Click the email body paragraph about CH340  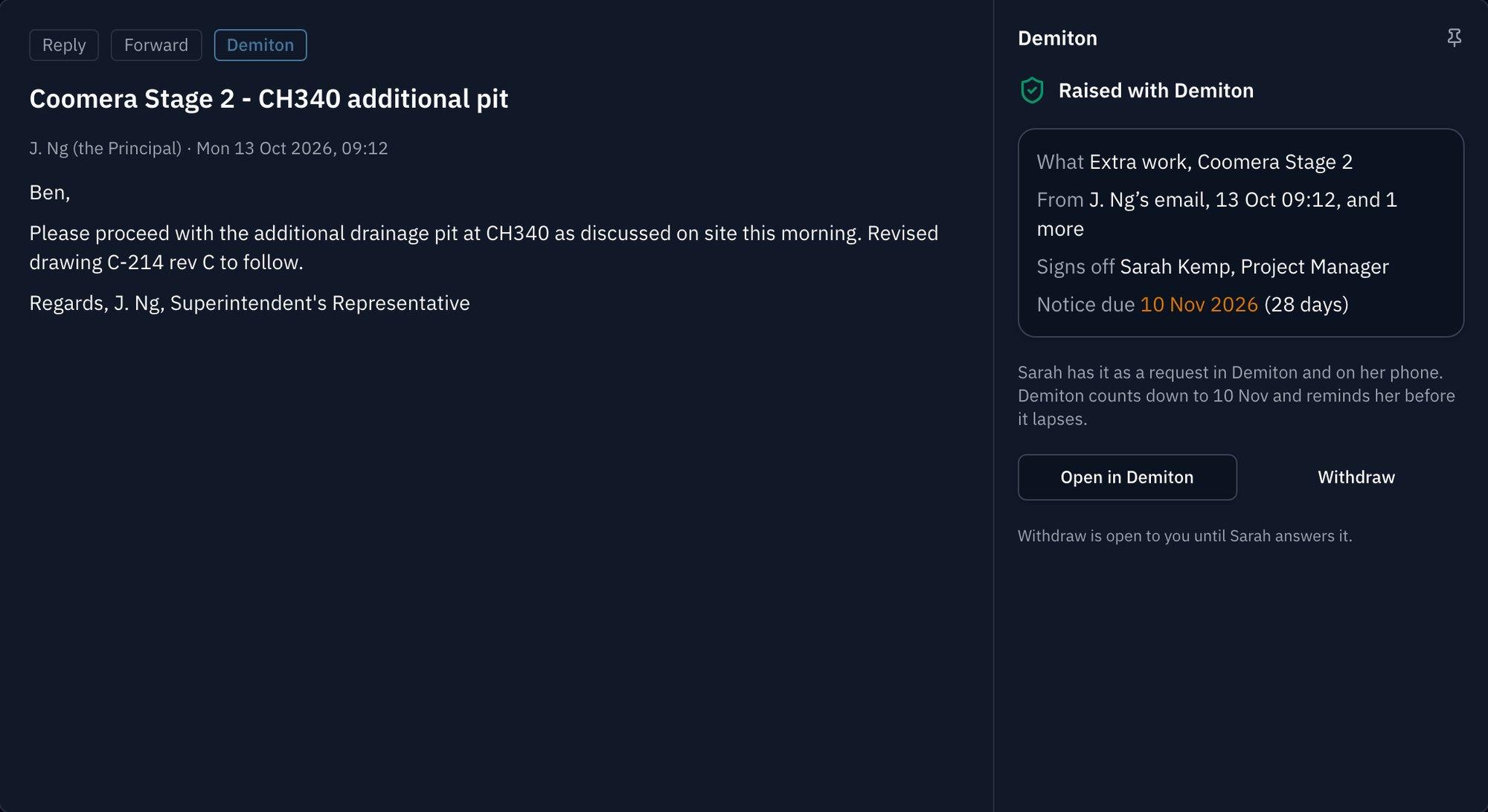pos(484,248)
